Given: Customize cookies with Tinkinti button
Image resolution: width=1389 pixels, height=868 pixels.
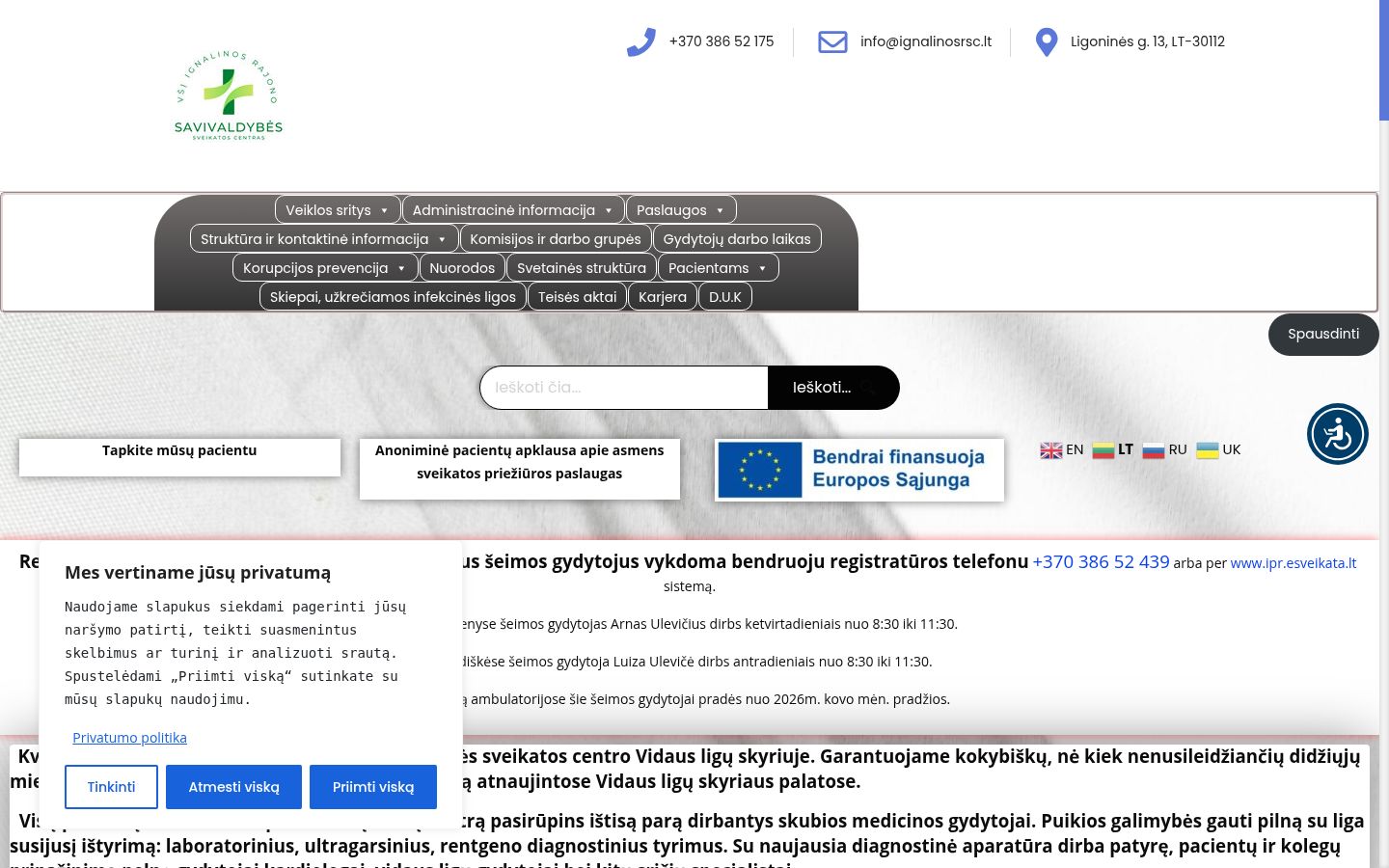Looking at the screenshot, I should pos(111,787).
